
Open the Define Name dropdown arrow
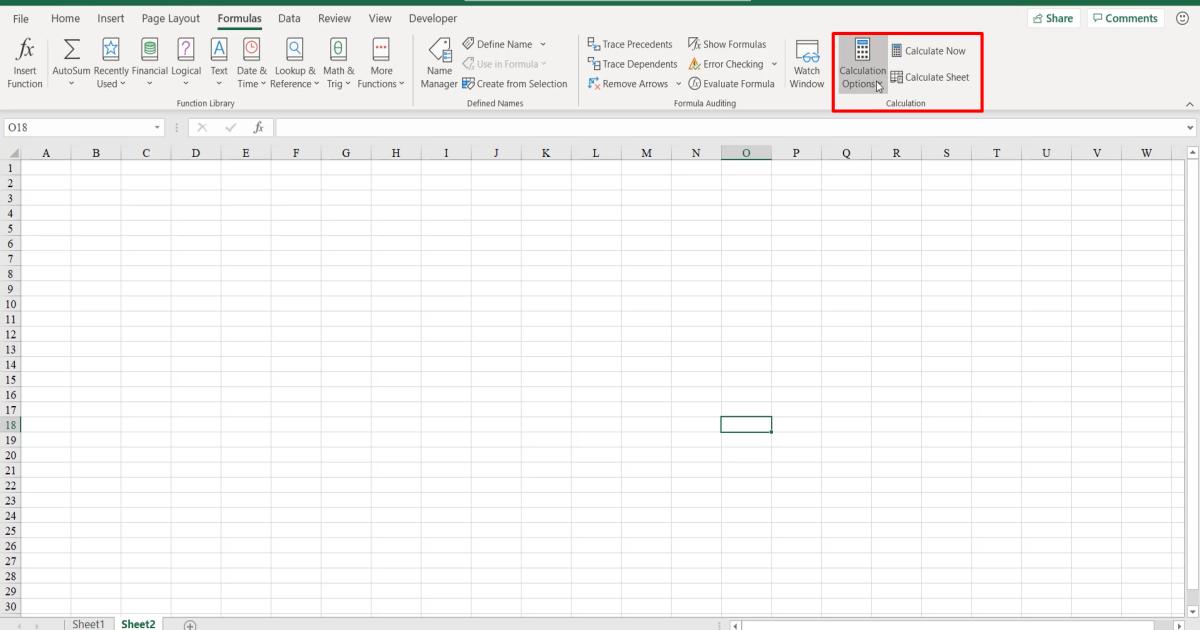tap(543, 43)
